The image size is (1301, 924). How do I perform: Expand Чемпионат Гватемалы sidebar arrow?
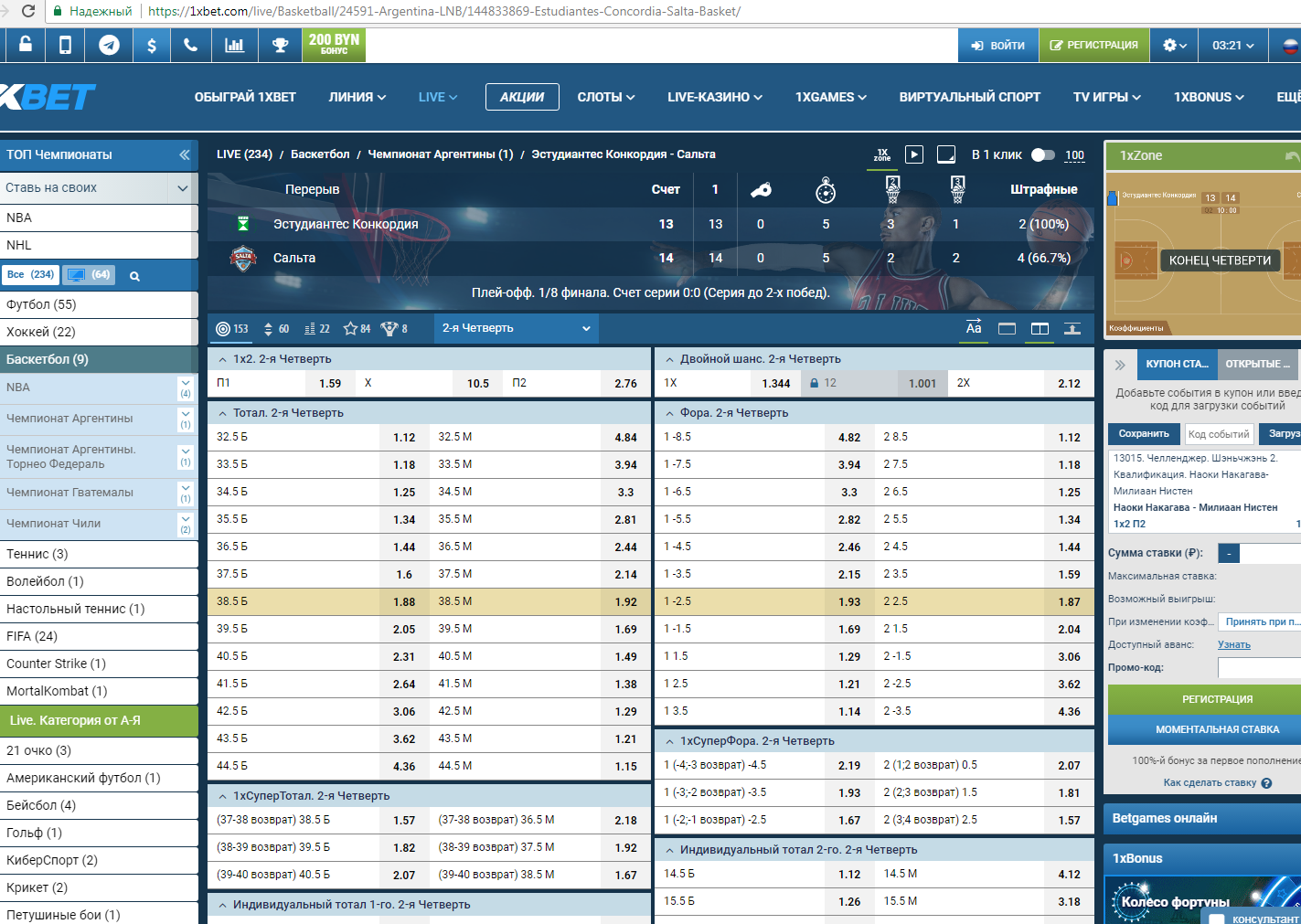click(x=186, y=493)
